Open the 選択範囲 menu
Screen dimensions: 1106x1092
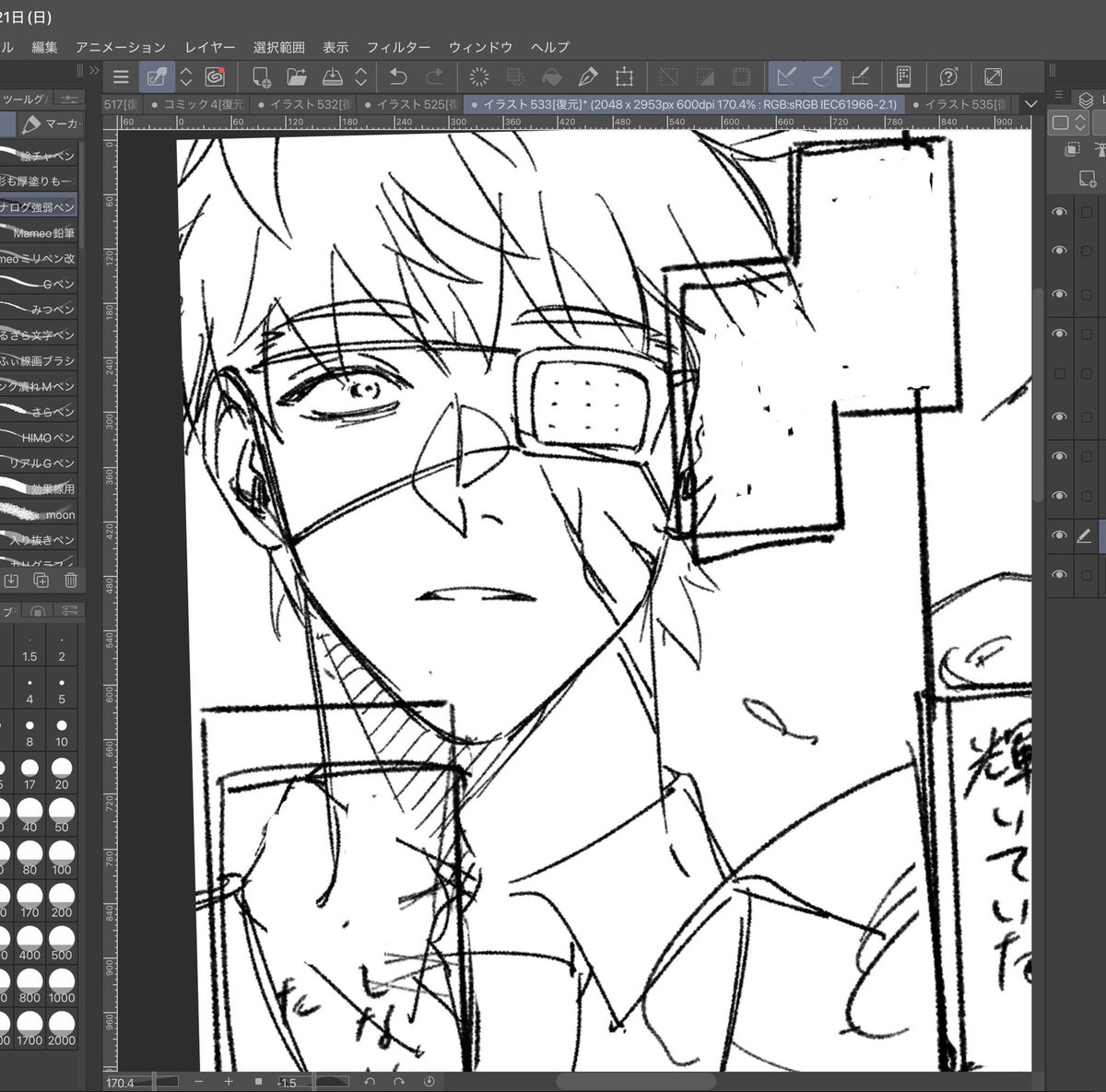click(x=278, y=47)
